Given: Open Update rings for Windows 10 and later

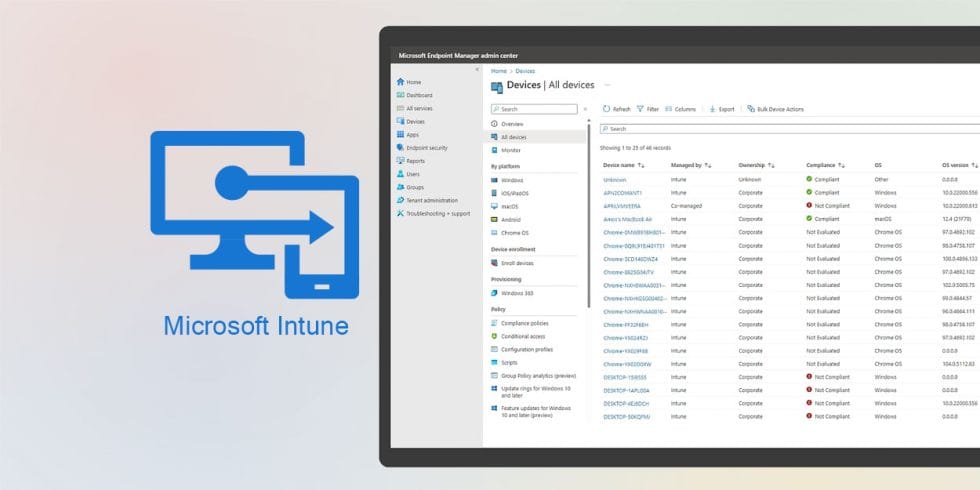Looking at the screenshot, I should pyautogui.click(x=531, y=392).
